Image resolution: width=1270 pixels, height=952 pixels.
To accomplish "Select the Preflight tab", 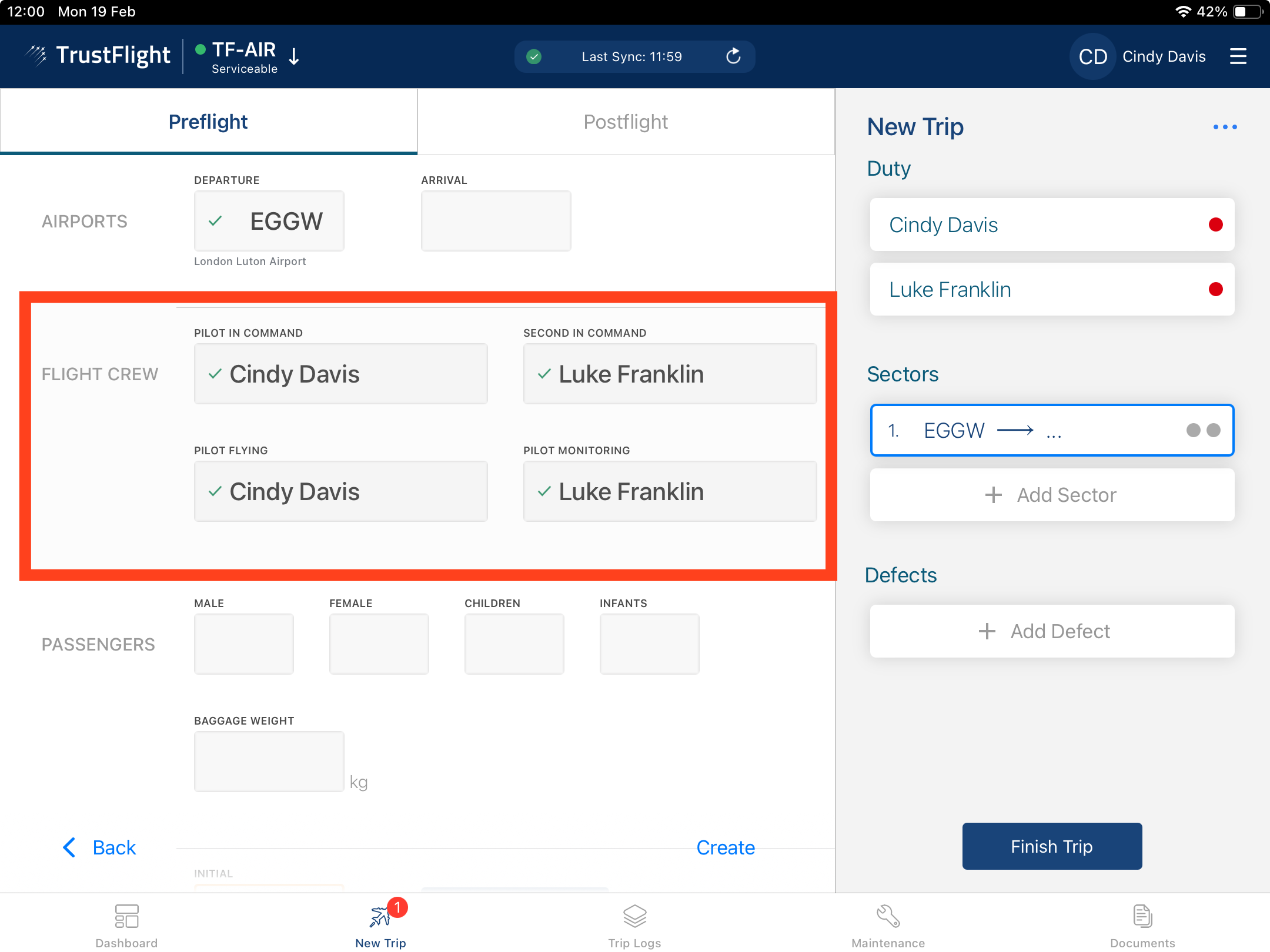I will pyautogui.click(x=208, y=122).
